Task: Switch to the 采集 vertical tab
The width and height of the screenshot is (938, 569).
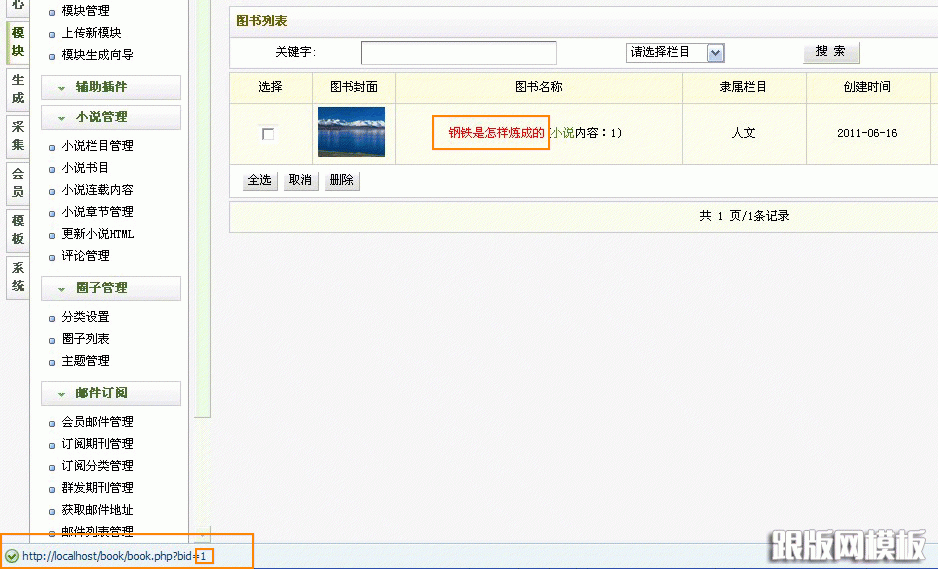Action: point(17,136)
